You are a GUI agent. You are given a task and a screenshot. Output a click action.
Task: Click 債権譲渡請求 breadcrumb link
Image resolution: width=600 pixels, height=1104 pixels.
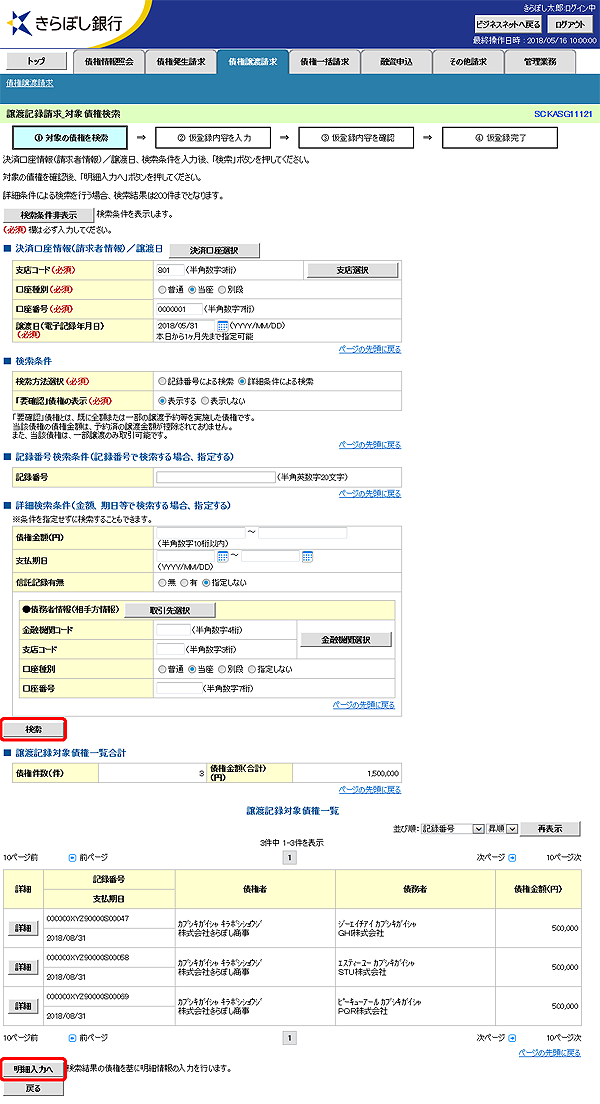coord(30,83)
